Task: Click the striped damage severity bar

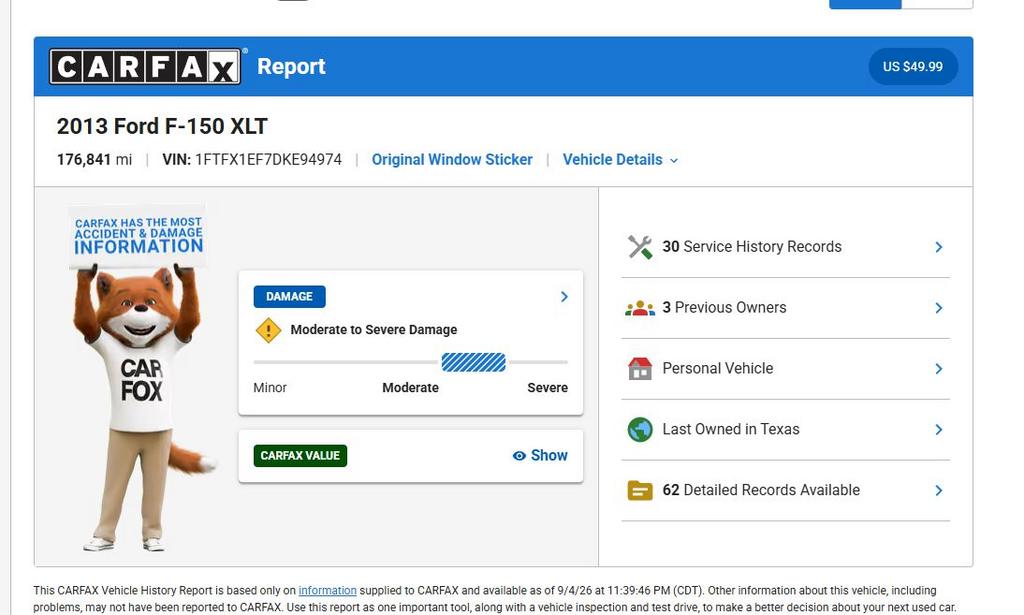Action: 473,362
